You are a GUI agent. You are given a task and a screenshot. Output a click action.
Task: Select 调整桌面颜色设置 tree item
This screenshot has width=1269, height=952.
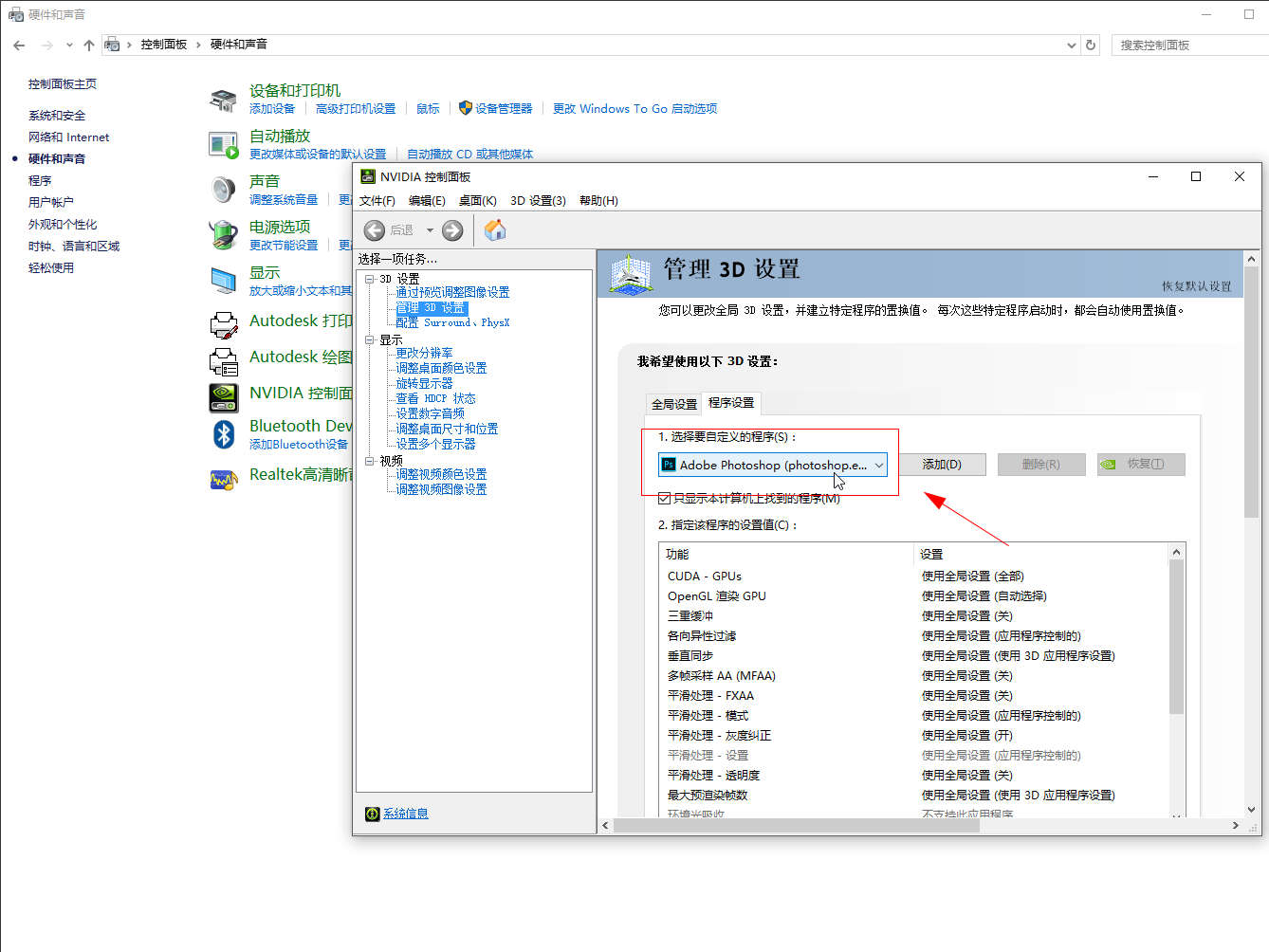[441, 368]
